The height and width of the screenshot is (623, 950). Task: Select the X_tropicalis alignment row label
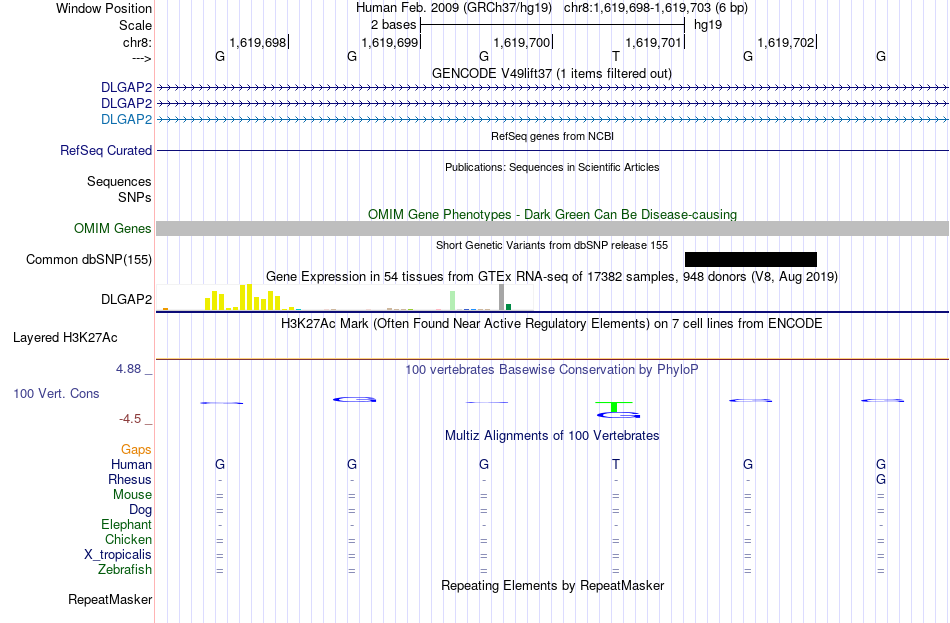tap(118, 555)
